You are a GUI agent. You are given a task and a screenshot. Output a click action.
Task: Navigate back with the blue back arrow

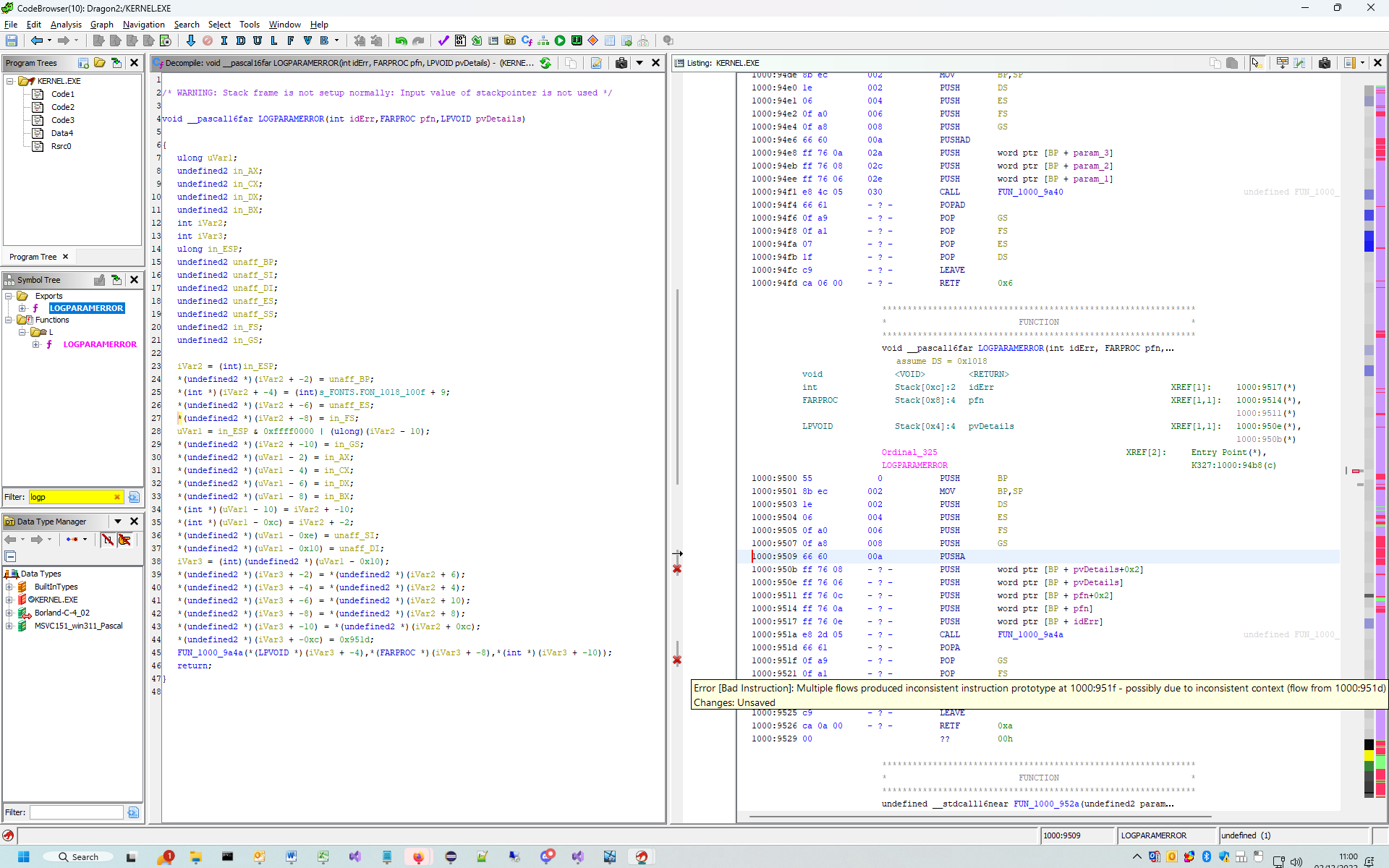[37, 41]
